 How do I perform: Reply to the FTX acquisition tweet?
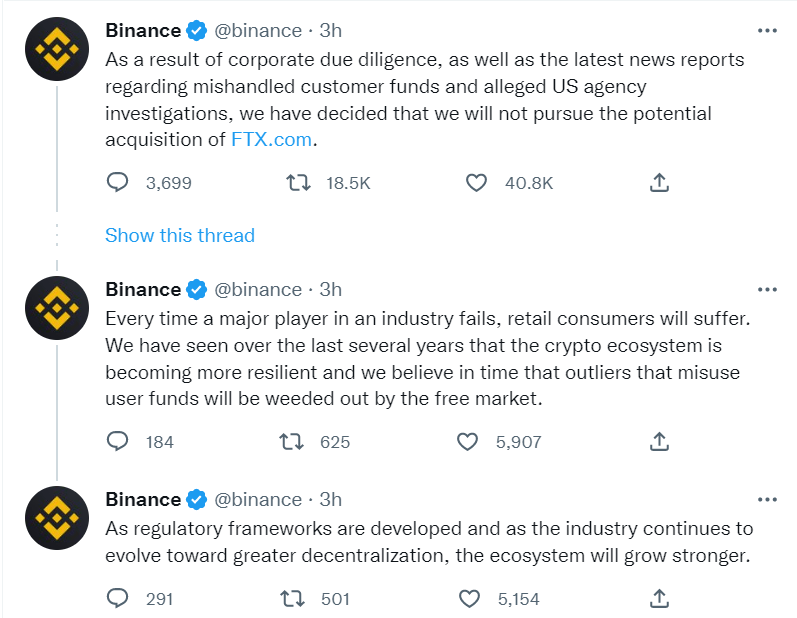pos(118,183)
